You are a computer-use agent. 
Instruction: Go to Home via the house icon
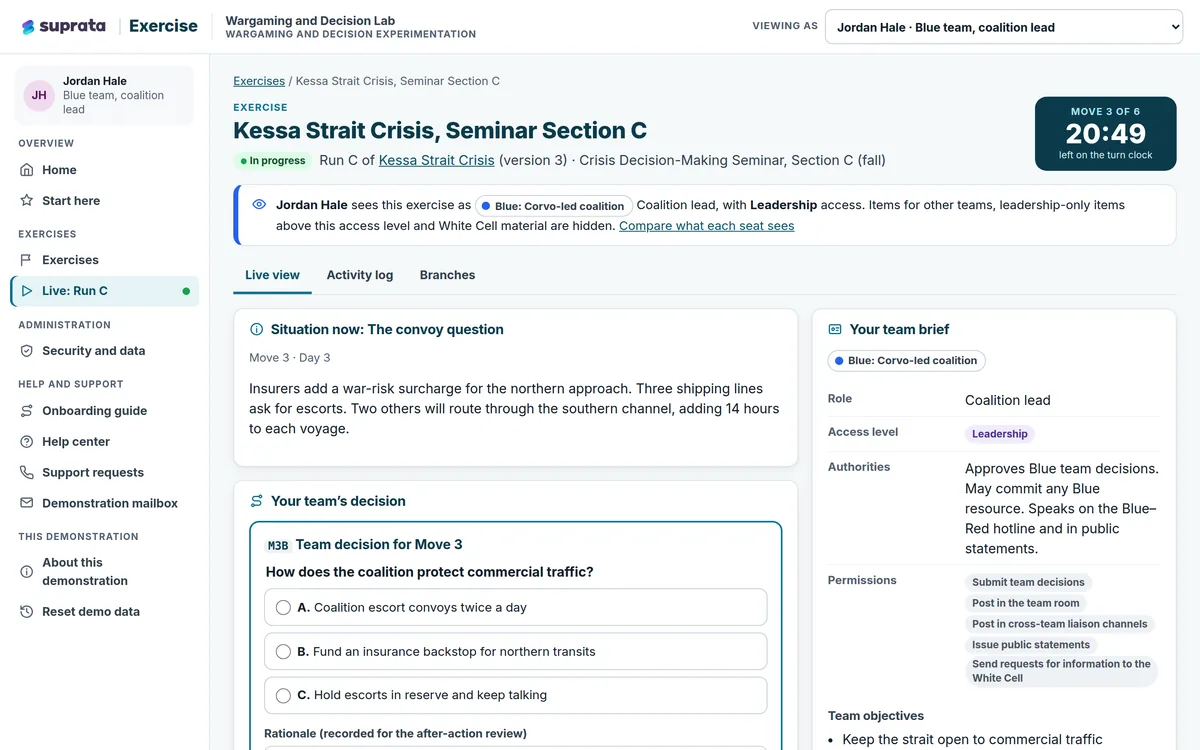tap(27, 170)
